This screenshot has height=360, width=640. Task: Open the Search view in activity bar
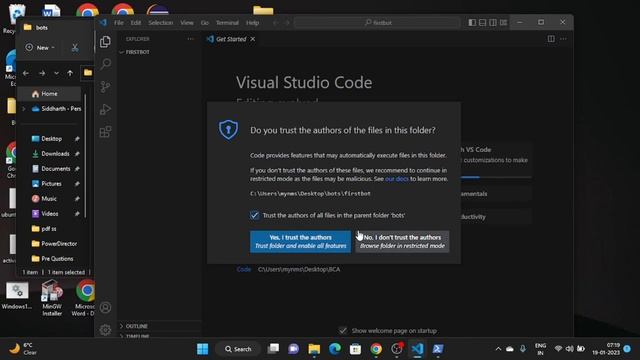(105, 64)
